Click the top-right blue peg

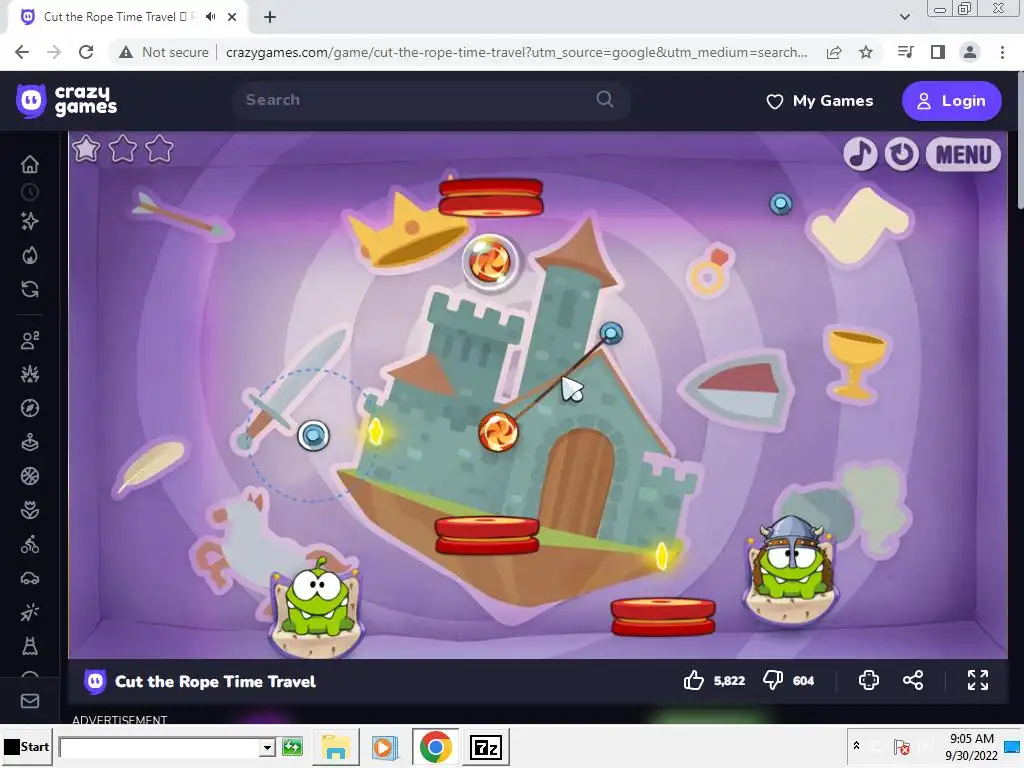point(781,204)
